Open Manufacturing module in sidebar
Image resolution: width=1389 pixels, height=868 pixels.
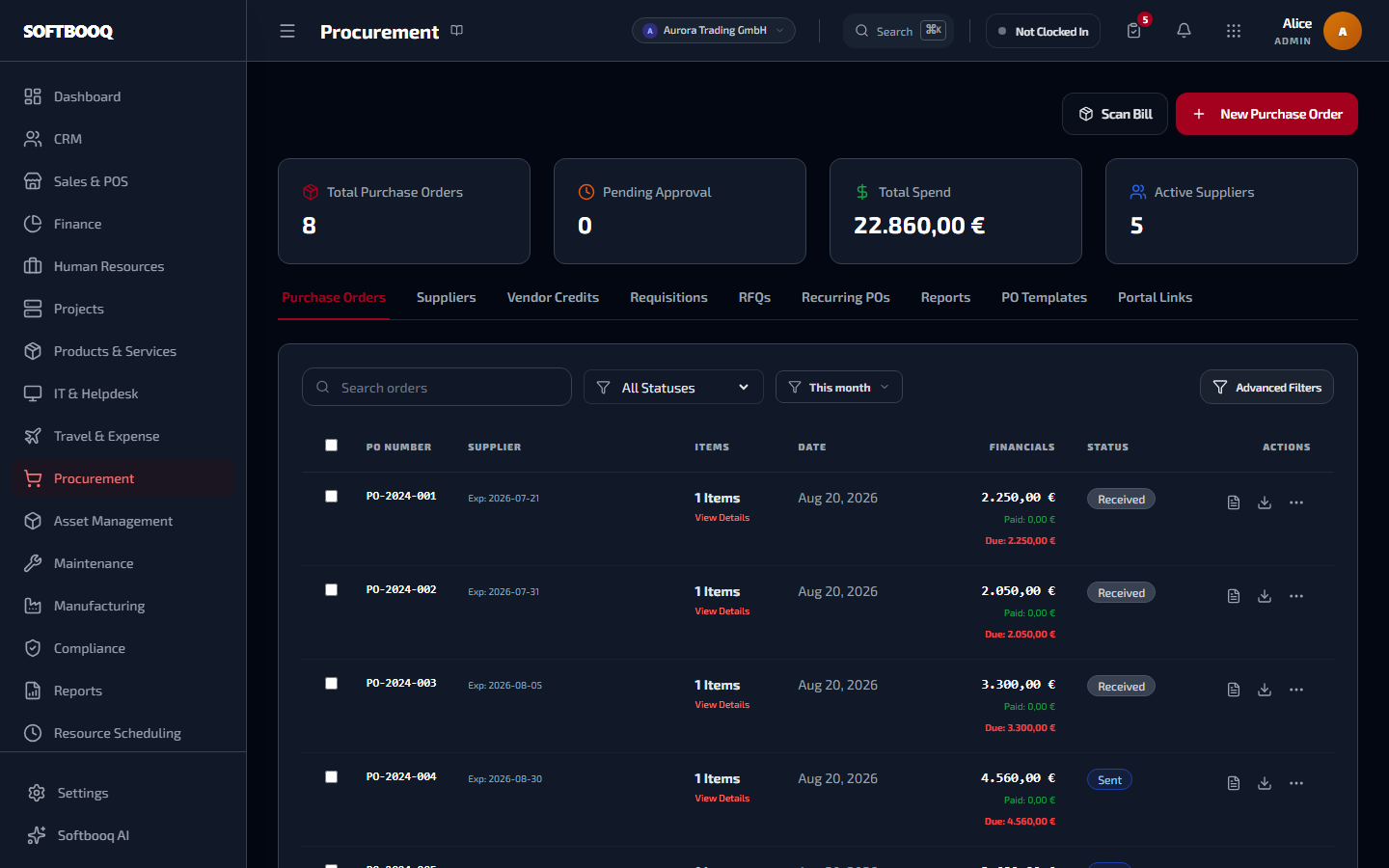pyautogui.click(x=123, y=606)
